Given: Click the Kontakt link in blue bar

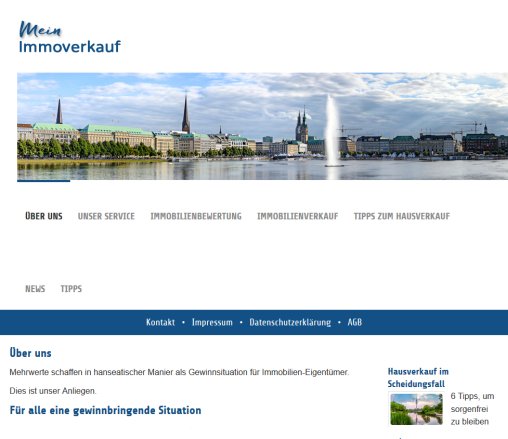Looking at the screenshot, I should tap(160, 322).
